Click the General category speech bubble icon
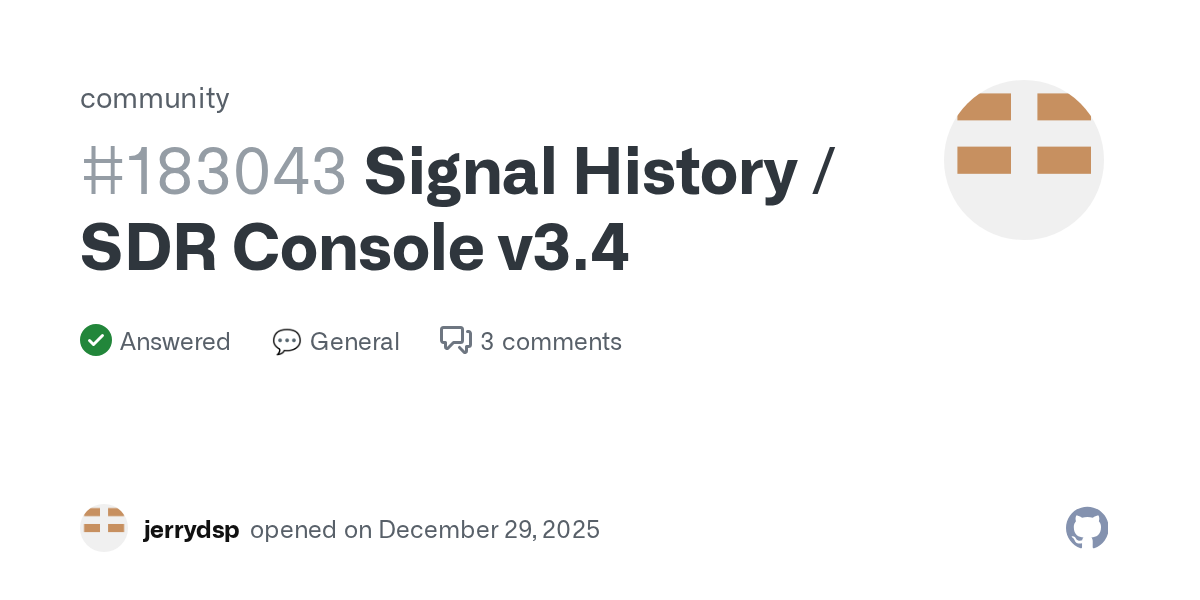The image size is (1200, 600). pyautogui.click(x=287, y=342)
